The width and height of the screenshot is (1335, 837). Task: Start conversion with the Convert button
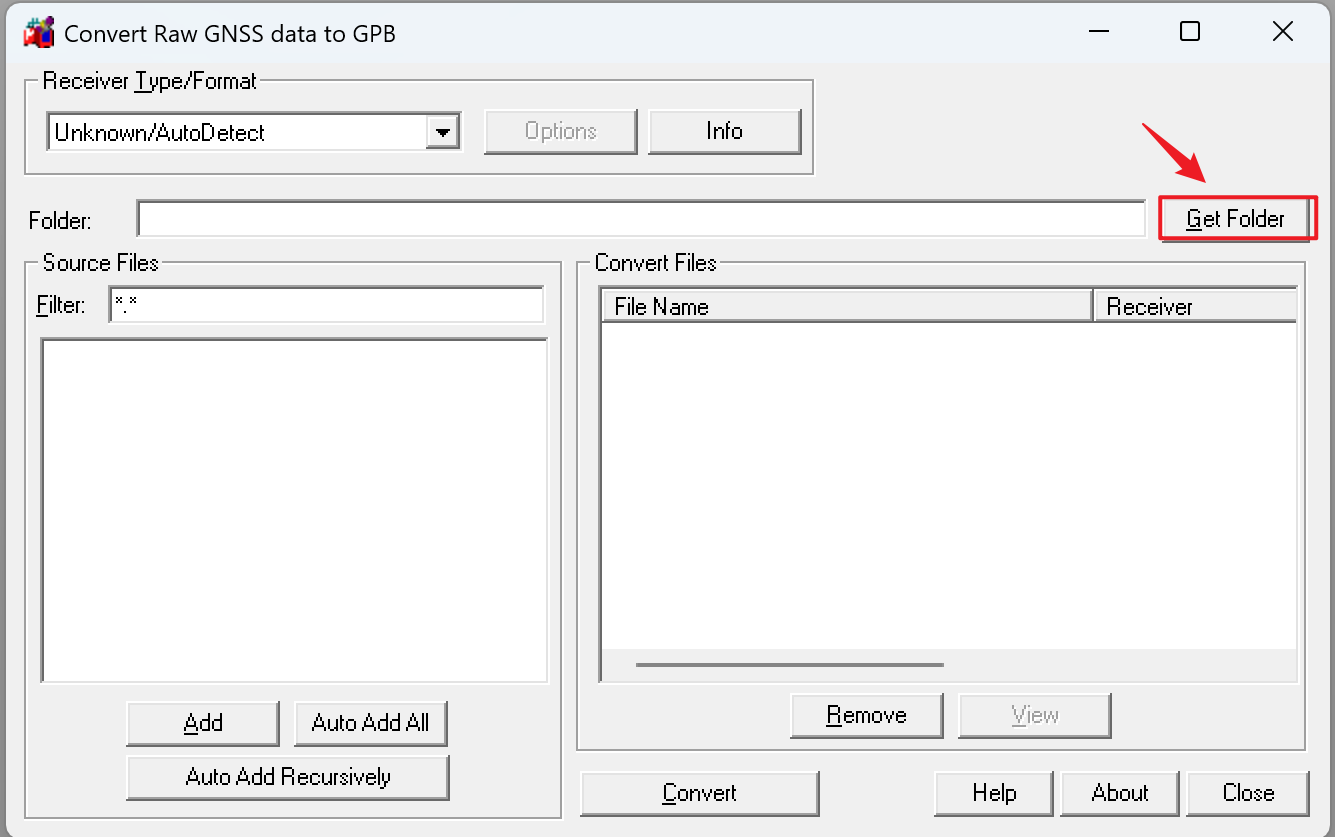click(699, 793)
